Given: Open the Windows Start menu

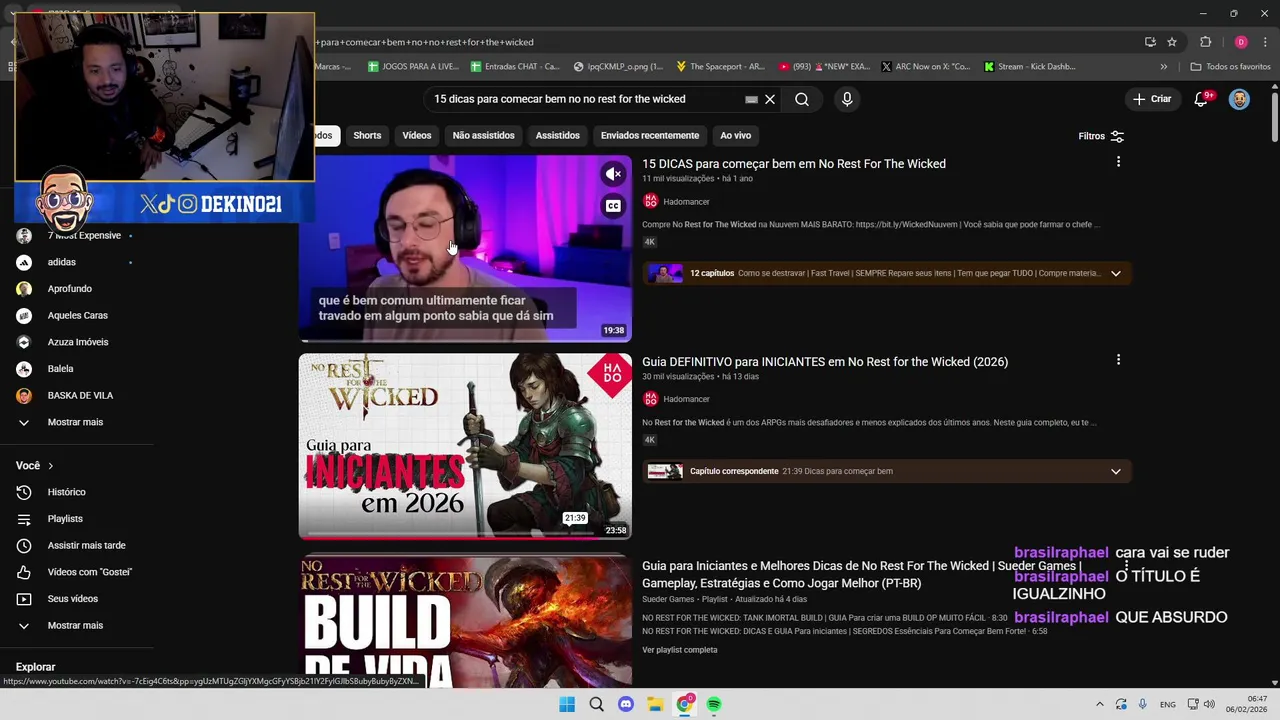Looking at the screenshot, I should pos(567,704).
